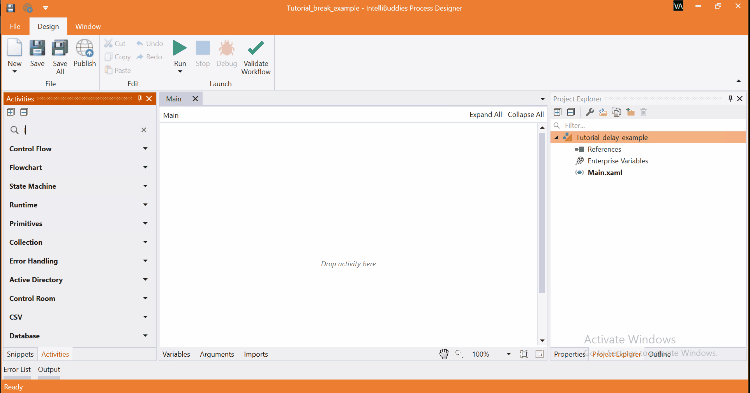Screen dimensions: 750x393
Task: Switch to the Properties tab
Action: tap(569, 354)
